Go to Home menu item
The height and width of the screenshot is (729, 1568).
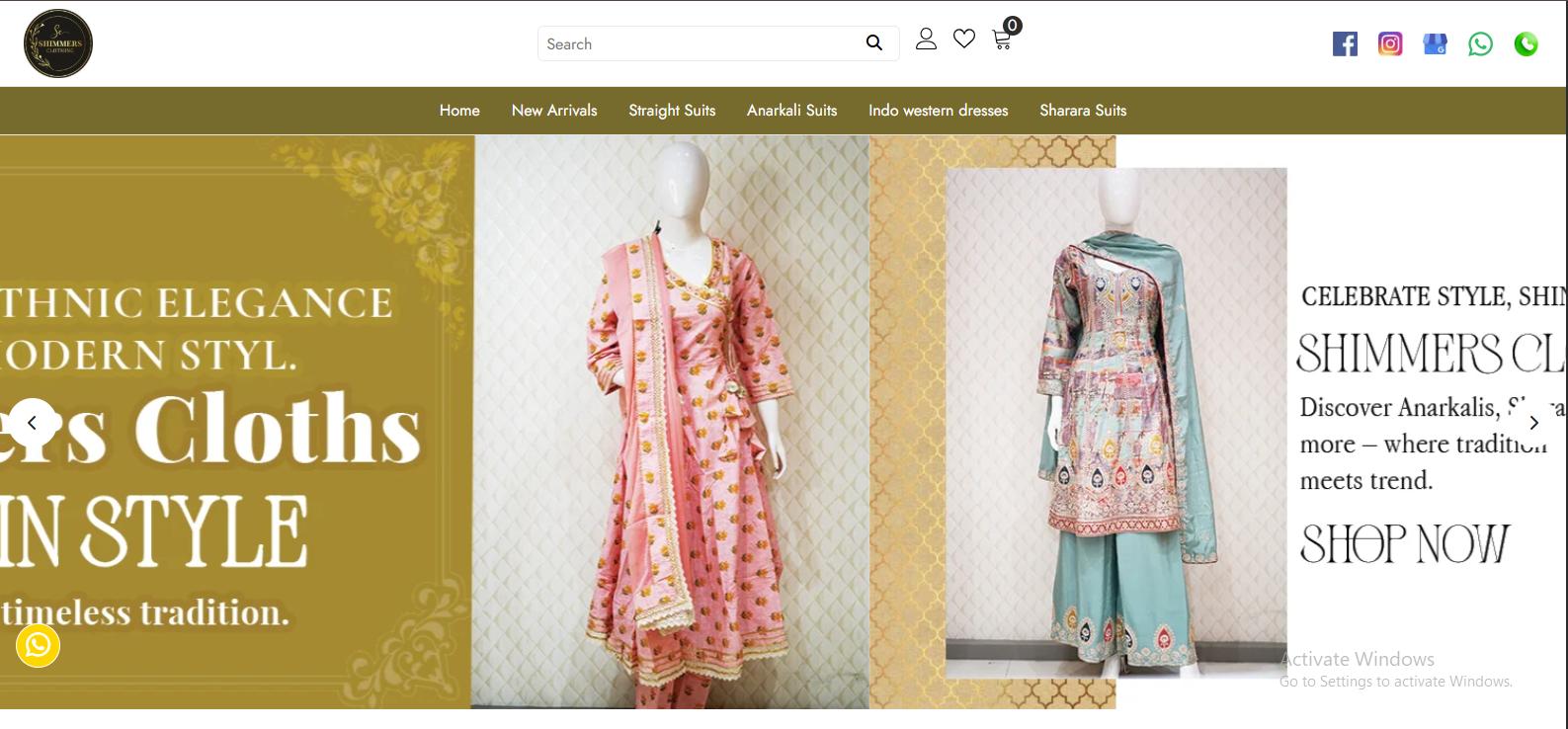pyautogui.click(x=459, y=111)
